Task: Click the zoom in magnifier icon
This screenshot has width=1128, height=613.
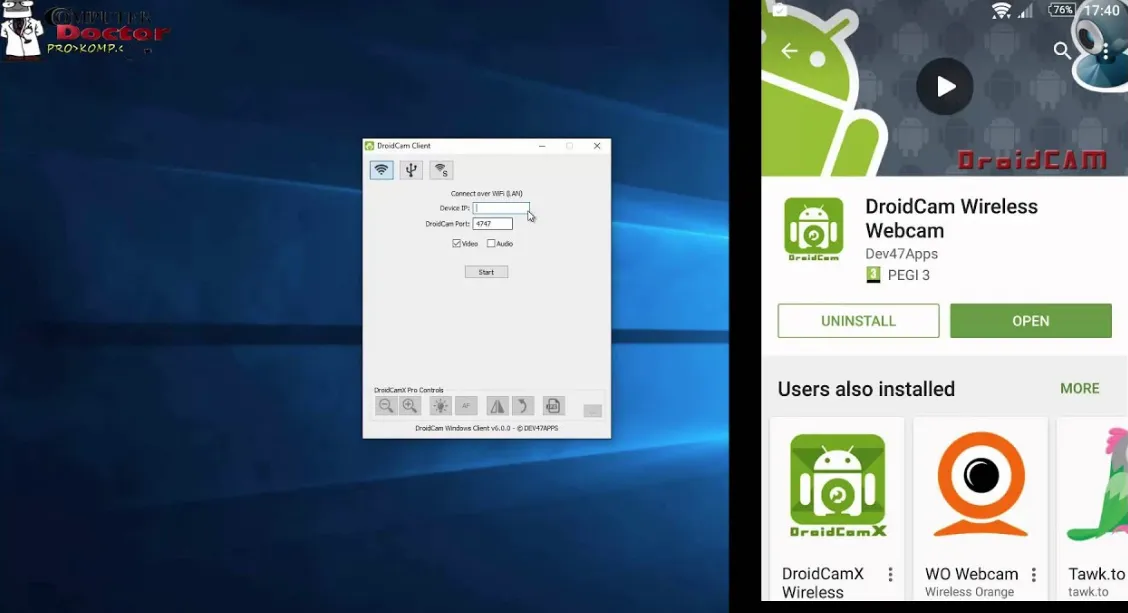Action: pyautogui.click(x=410, y=406)
